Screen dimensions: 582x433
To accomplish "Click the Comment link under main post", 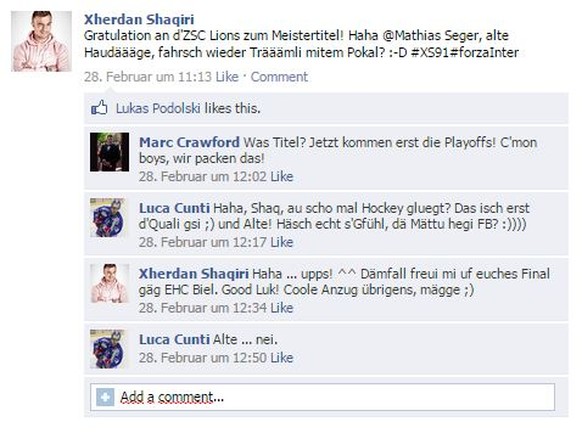I will [279, 77].
